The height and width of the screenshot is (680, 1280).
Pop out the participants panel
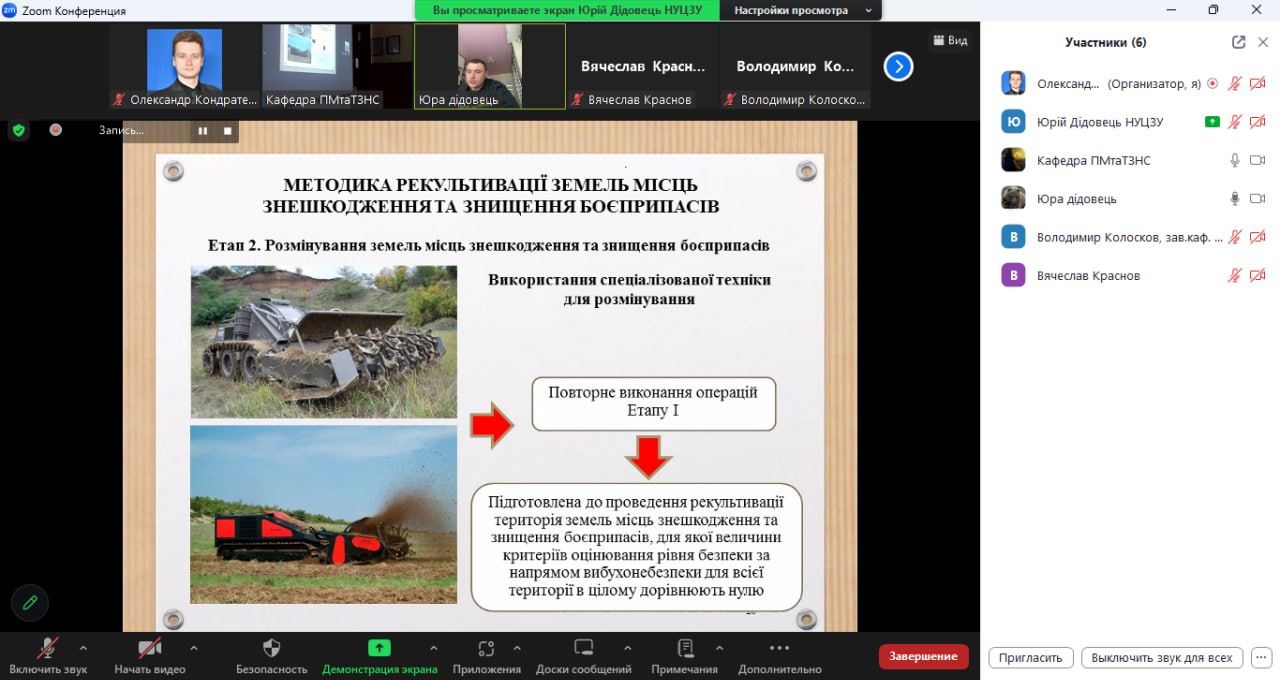pyautogui.click(x=1238, y=42)
